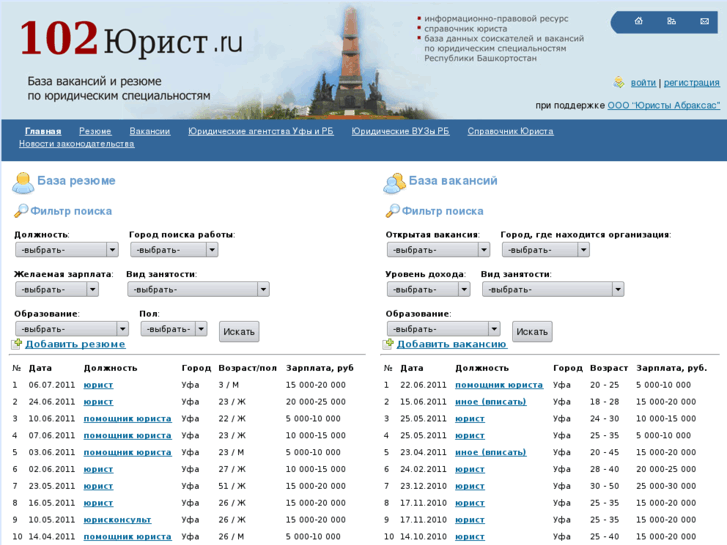Click salary 25 000-30 000 in vacancy row 7
This screenshot has height=545, width=727.
point(666,486)
